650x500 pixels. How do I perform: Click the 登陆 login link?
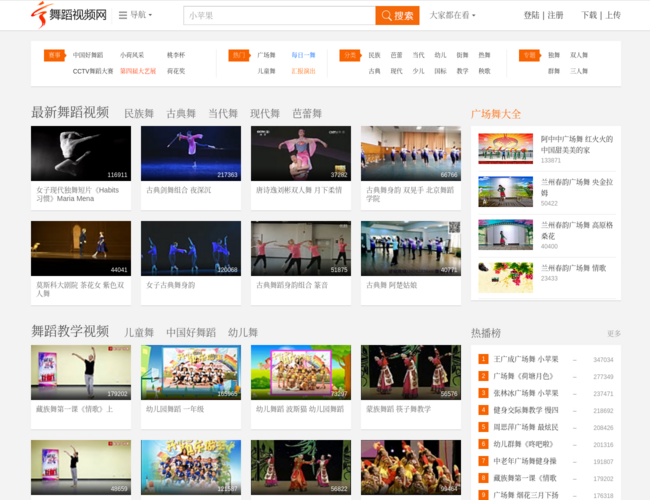click(x=531, y=15)
